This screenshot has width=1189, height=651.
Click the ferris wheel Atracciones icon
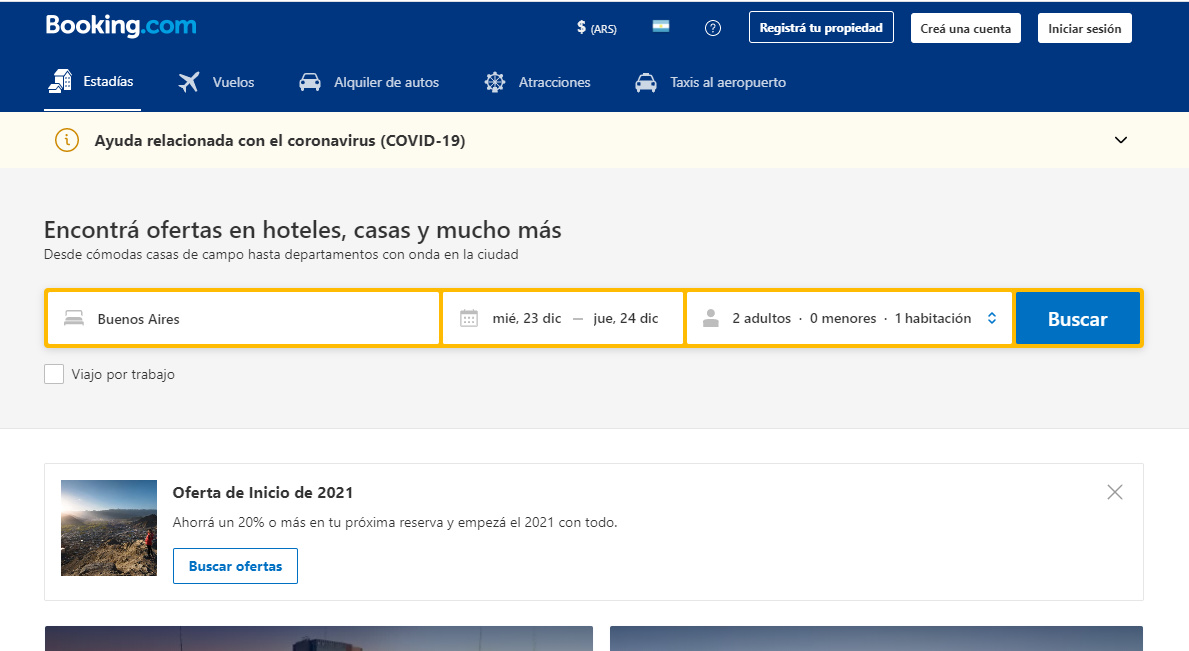[x=494, y=82]
